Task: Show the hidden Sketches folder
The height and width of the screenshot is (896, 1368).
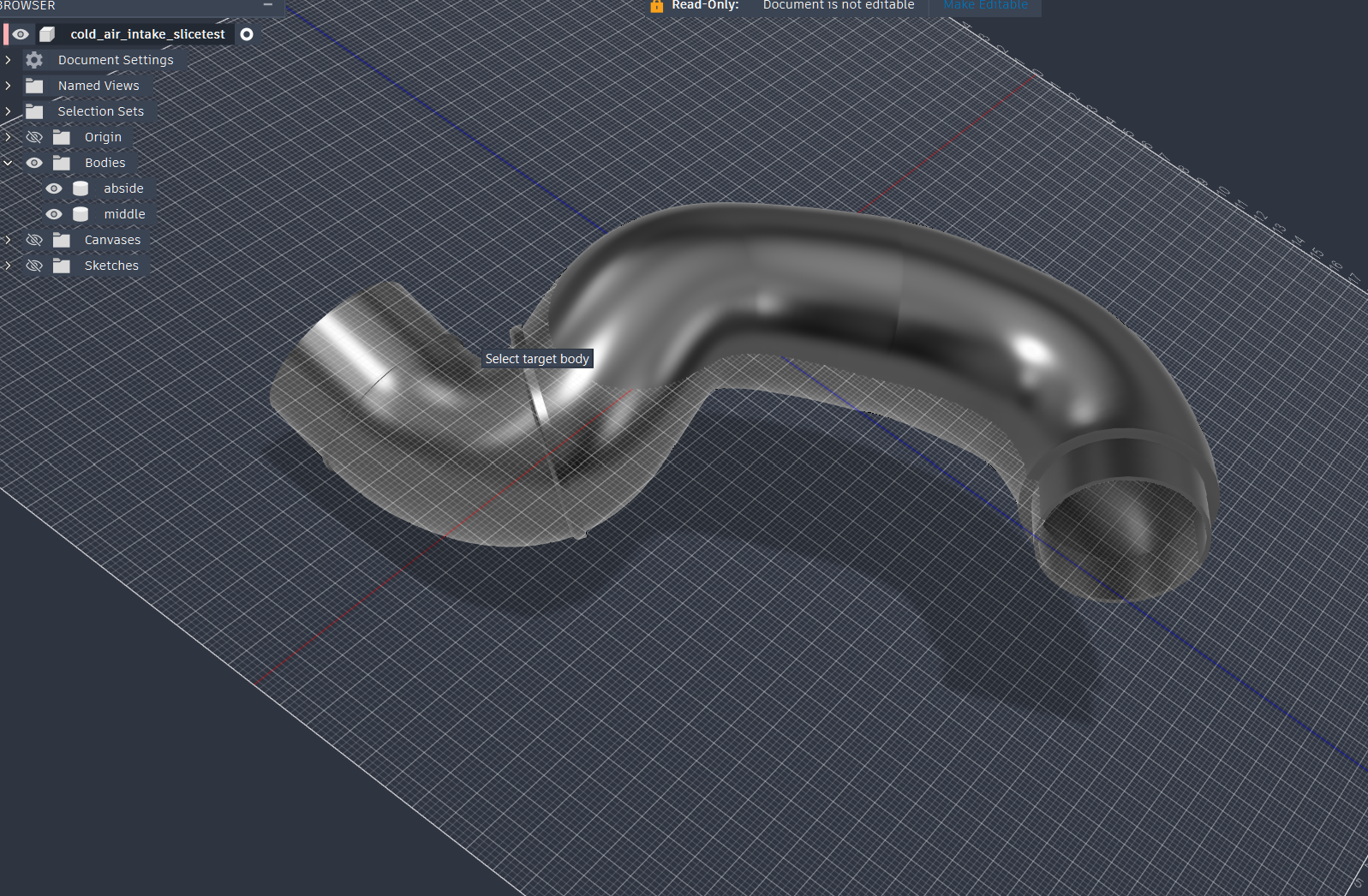Action: [34, 266]
